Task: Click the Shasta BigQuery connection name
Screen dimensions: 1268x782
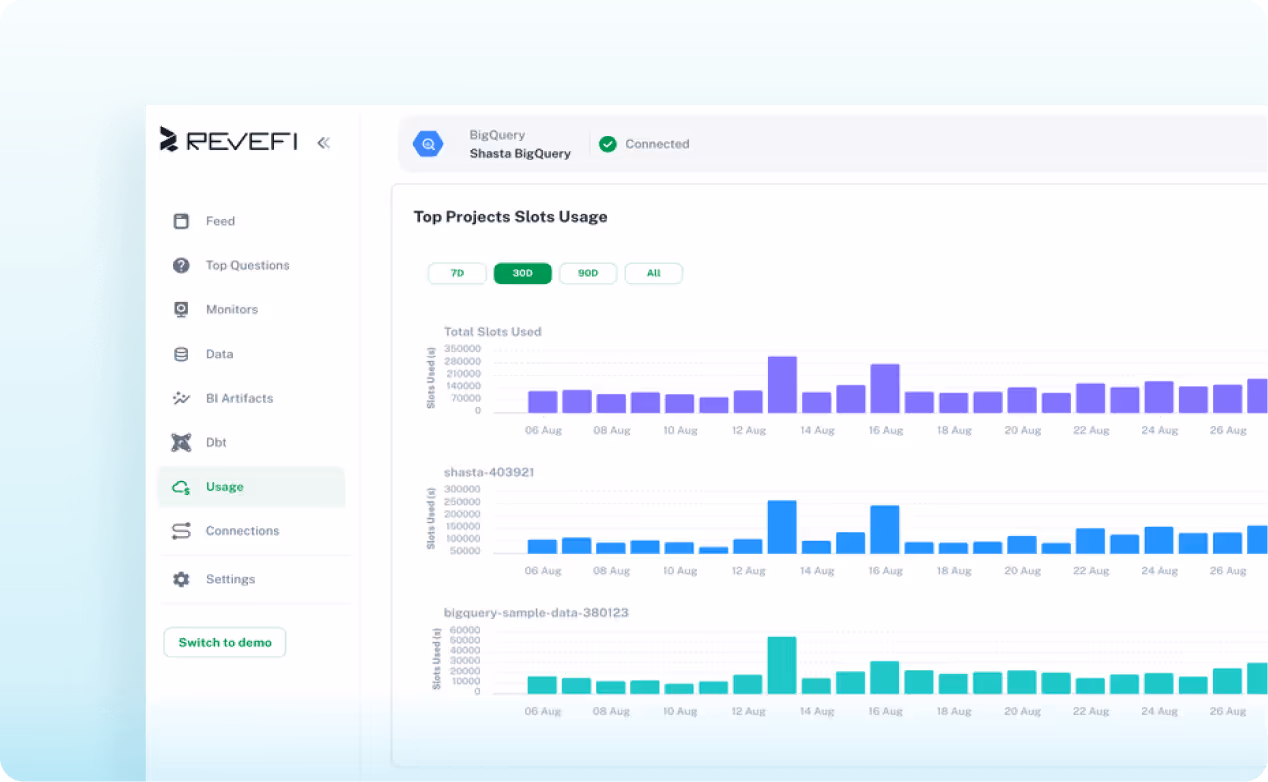Action: pyautogui.click(x=520, y=154)
